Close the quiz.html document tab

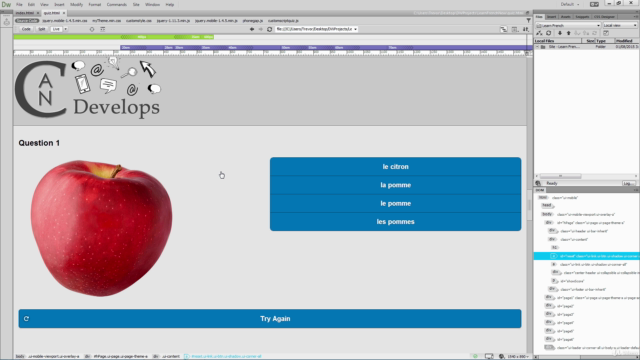[64, 13]
